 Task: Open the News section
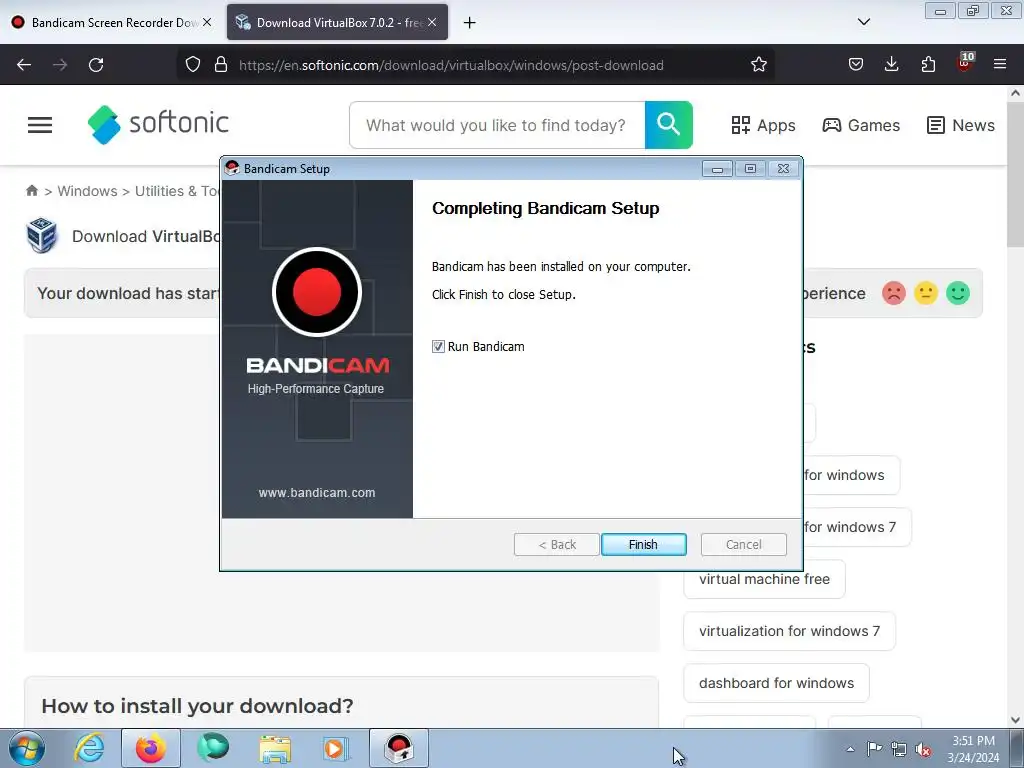(x=961, y=125)
